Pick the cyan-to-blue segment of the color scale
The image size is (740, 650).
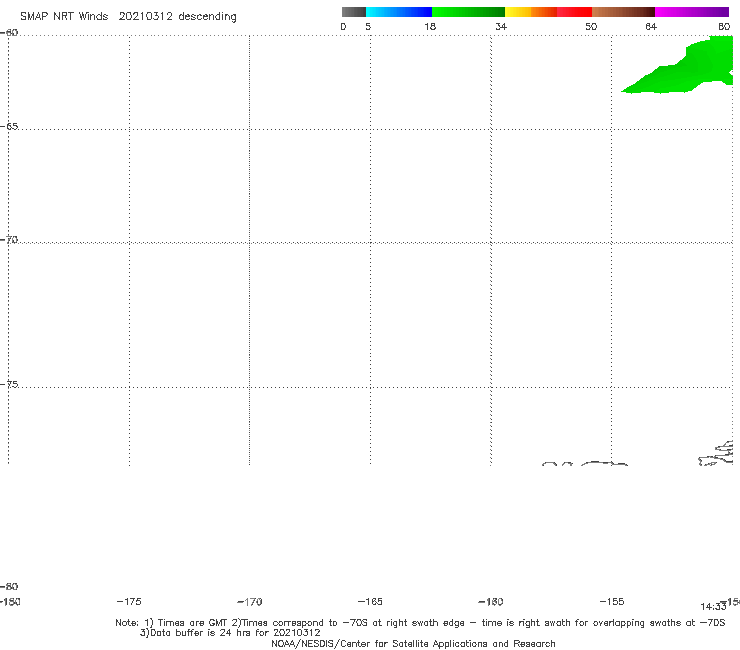(x=399, y=12)
